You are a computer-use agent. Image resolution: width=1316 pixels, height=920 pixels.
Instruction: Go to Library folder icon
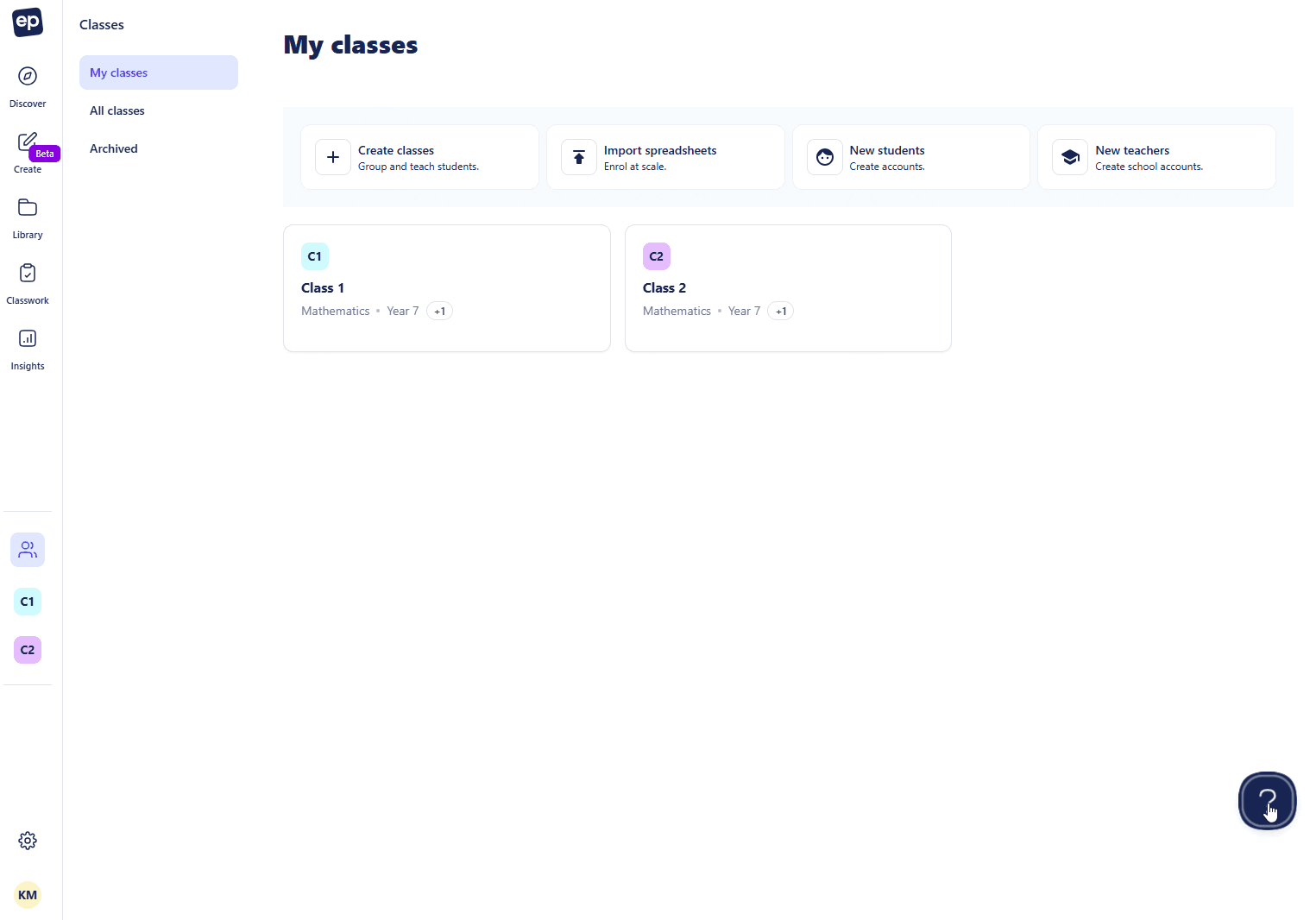tap(28, 208)
